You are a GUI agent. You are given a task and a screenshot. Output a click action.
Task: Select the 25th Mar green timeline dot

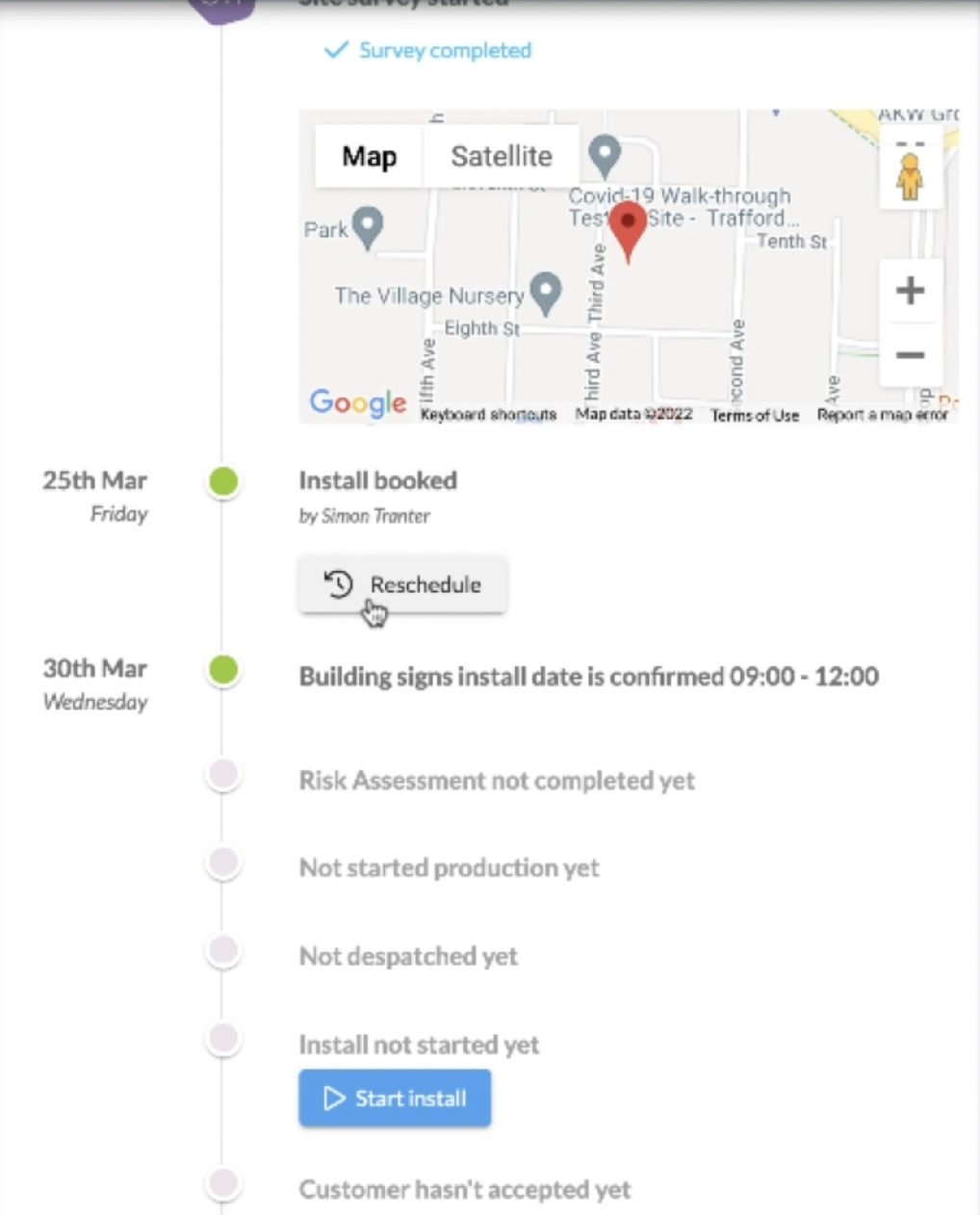coord(223,480)
